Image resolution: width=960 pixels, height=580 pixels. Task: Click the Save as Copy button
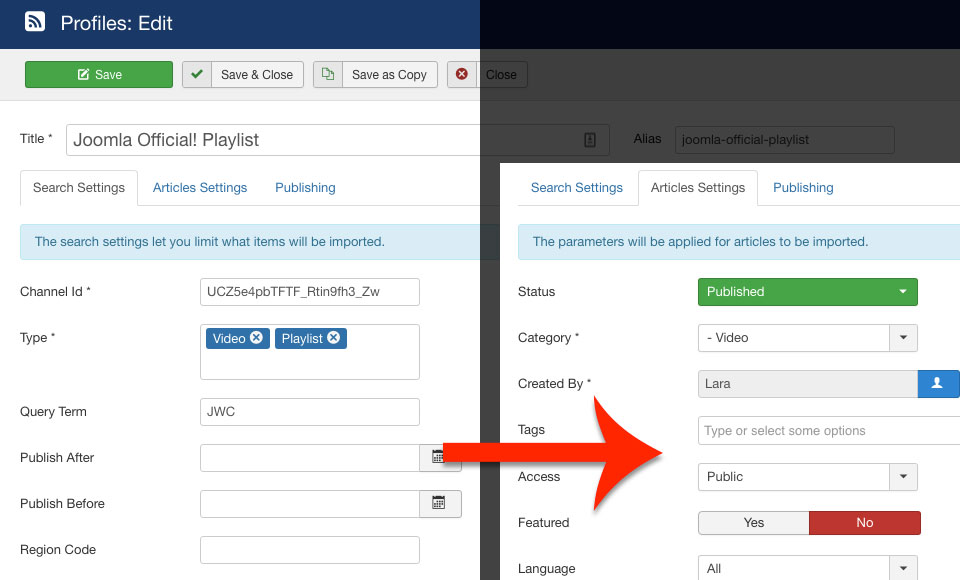pos(375,75)
